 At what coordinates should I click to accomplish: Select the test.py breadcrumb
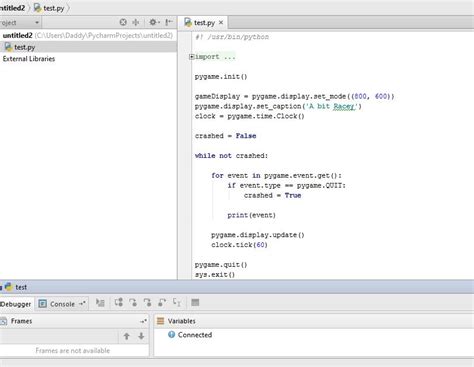[49, 8]
